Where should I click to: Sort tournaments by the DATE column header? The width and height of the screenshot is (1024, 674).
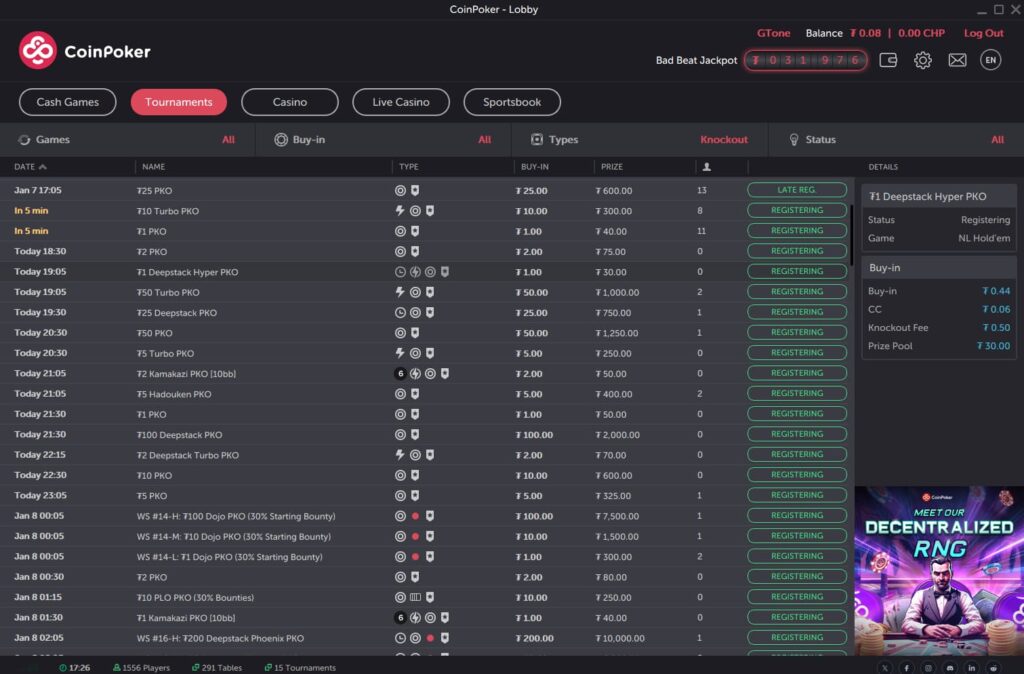tap(32, 166)
